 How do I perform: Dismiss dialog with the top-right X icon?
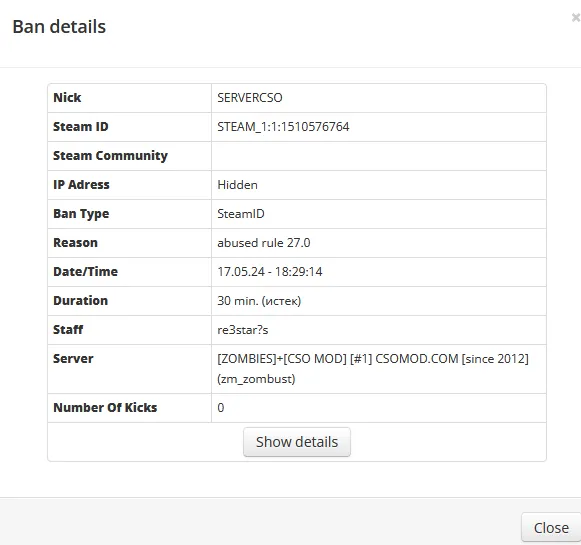(576, 17)
